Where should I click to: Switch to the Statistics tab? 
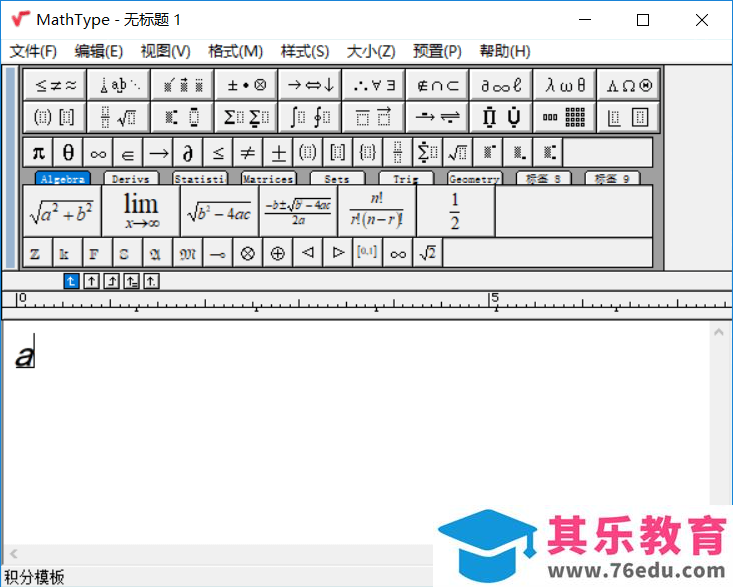point(200,179)
